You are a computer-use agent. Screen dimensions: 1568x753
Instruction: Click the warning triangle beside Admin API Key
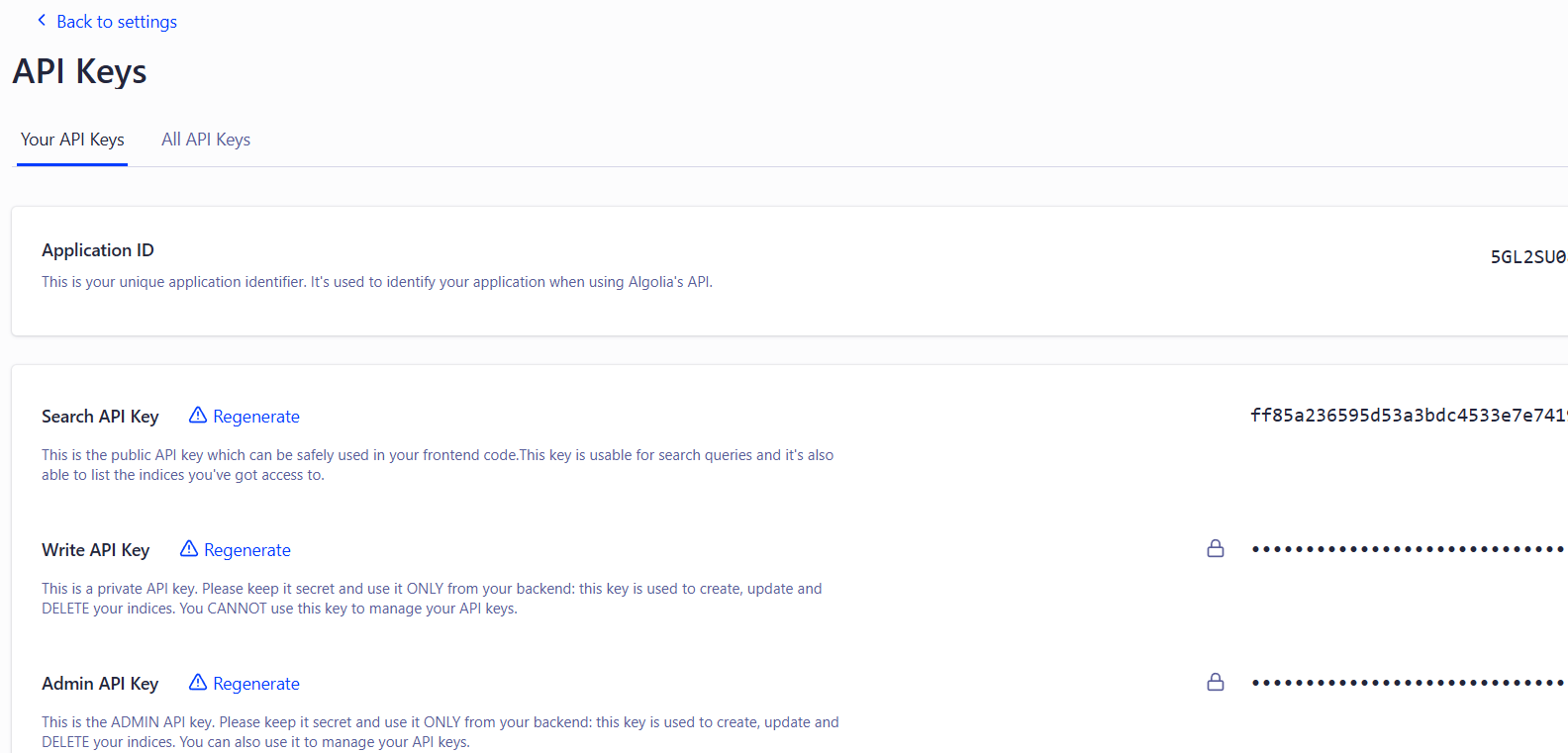[198, 683]
